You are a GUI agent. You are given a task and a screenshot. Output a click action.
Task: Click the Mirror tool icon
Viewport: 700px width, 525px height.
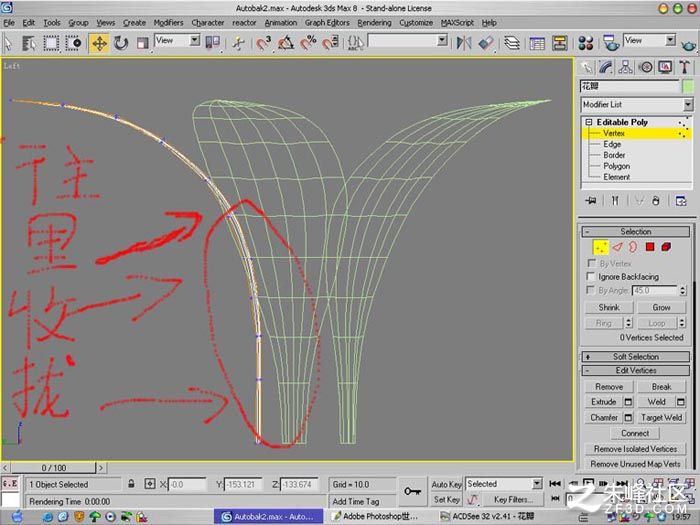pyautogui.click(x=464, y=43)
